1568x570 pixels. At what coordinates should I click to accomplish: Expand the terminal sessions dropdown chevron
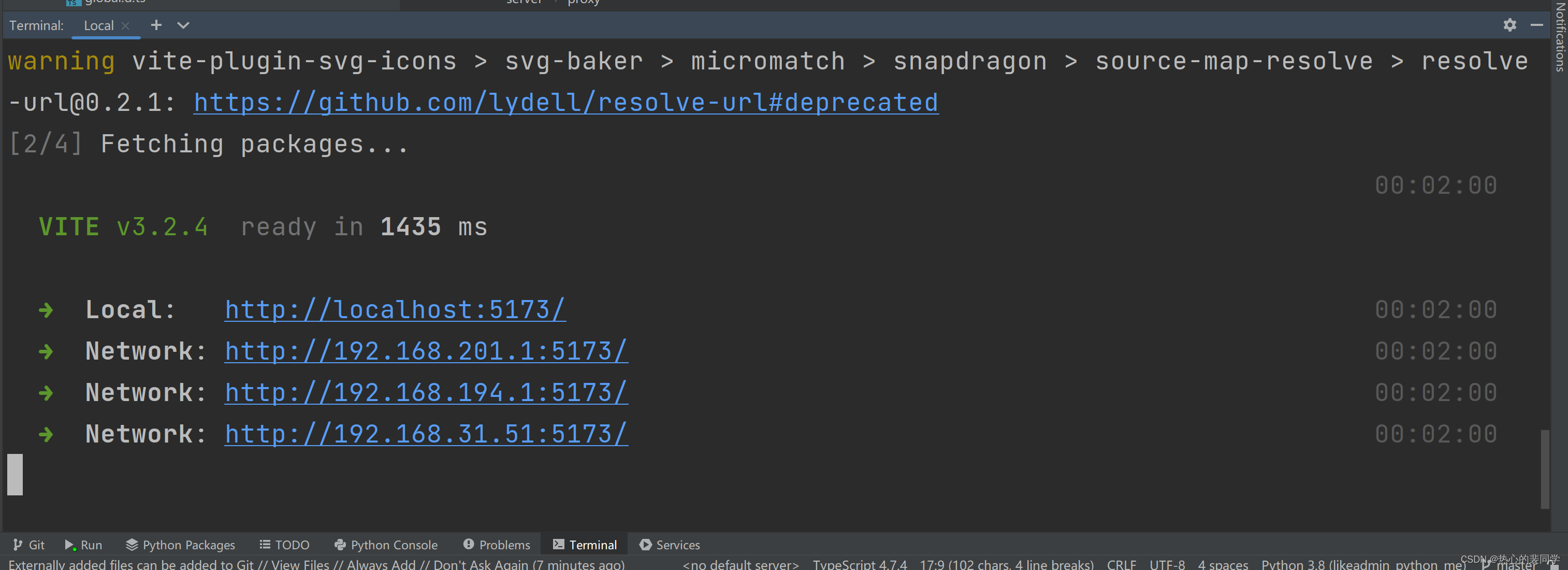coord(183,25)
